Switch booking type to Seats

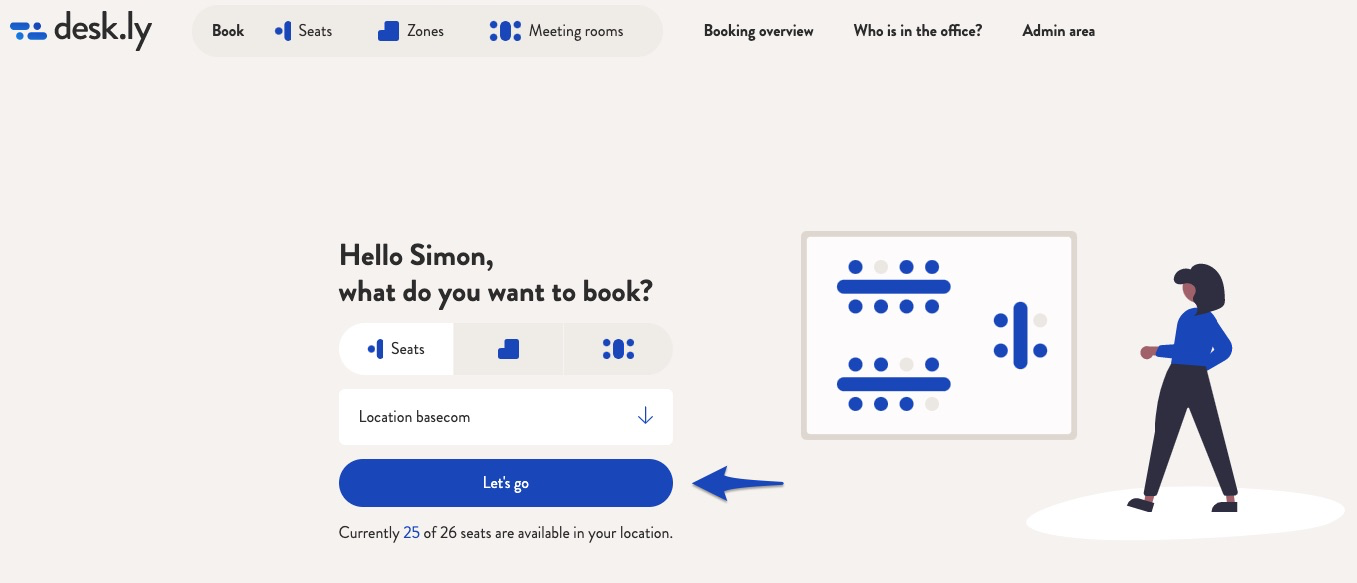[396, 349]
